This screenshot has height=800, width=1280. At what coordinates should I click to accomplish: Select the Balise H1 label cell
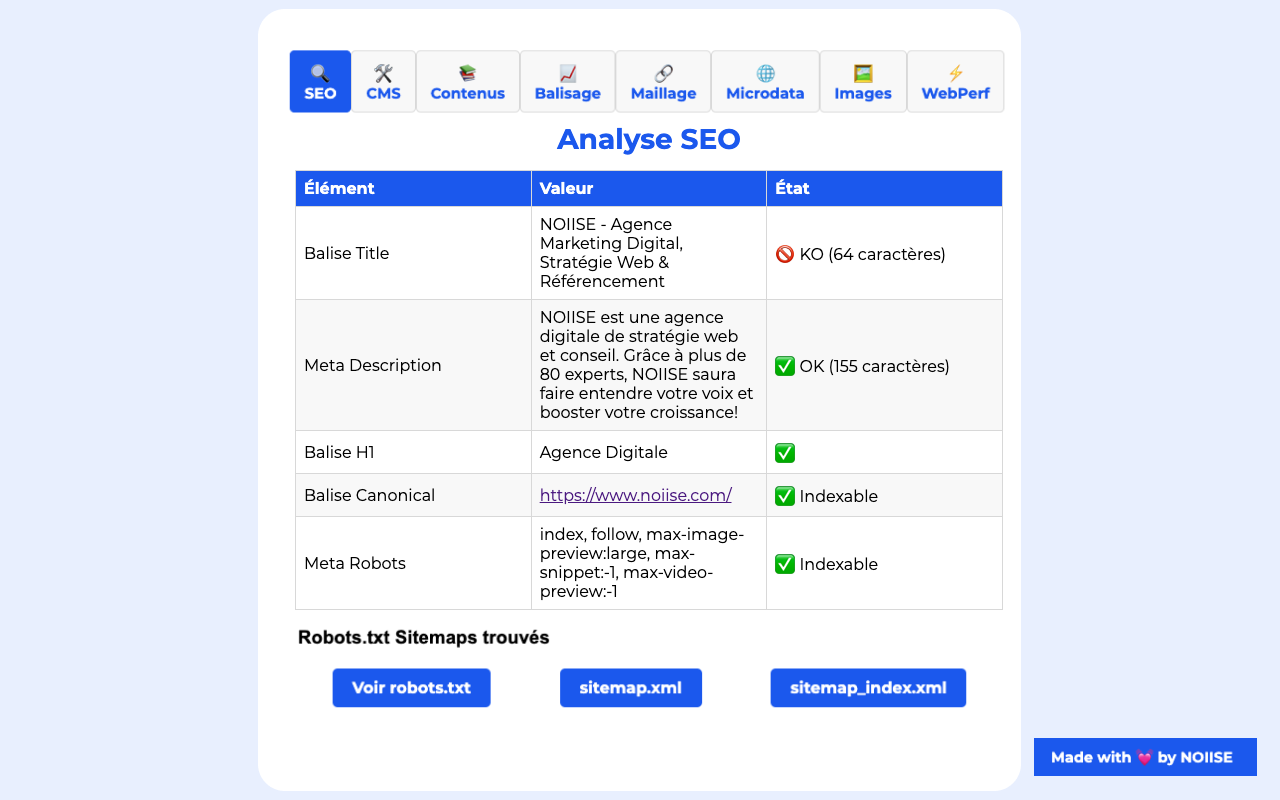[413, 452]
